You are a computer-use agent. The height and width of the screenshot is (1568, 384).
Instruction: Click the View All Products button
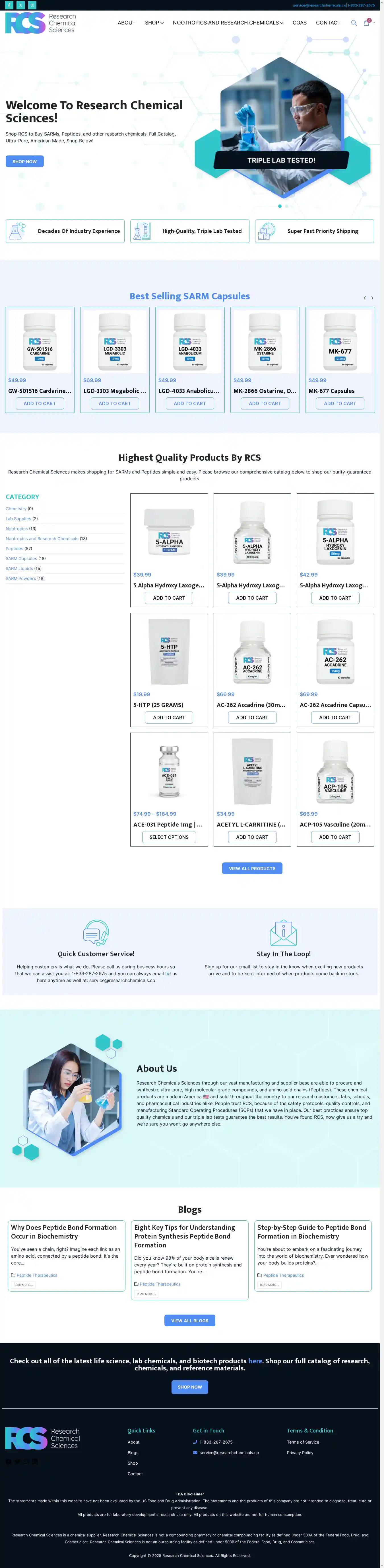[x=252, y=868]
